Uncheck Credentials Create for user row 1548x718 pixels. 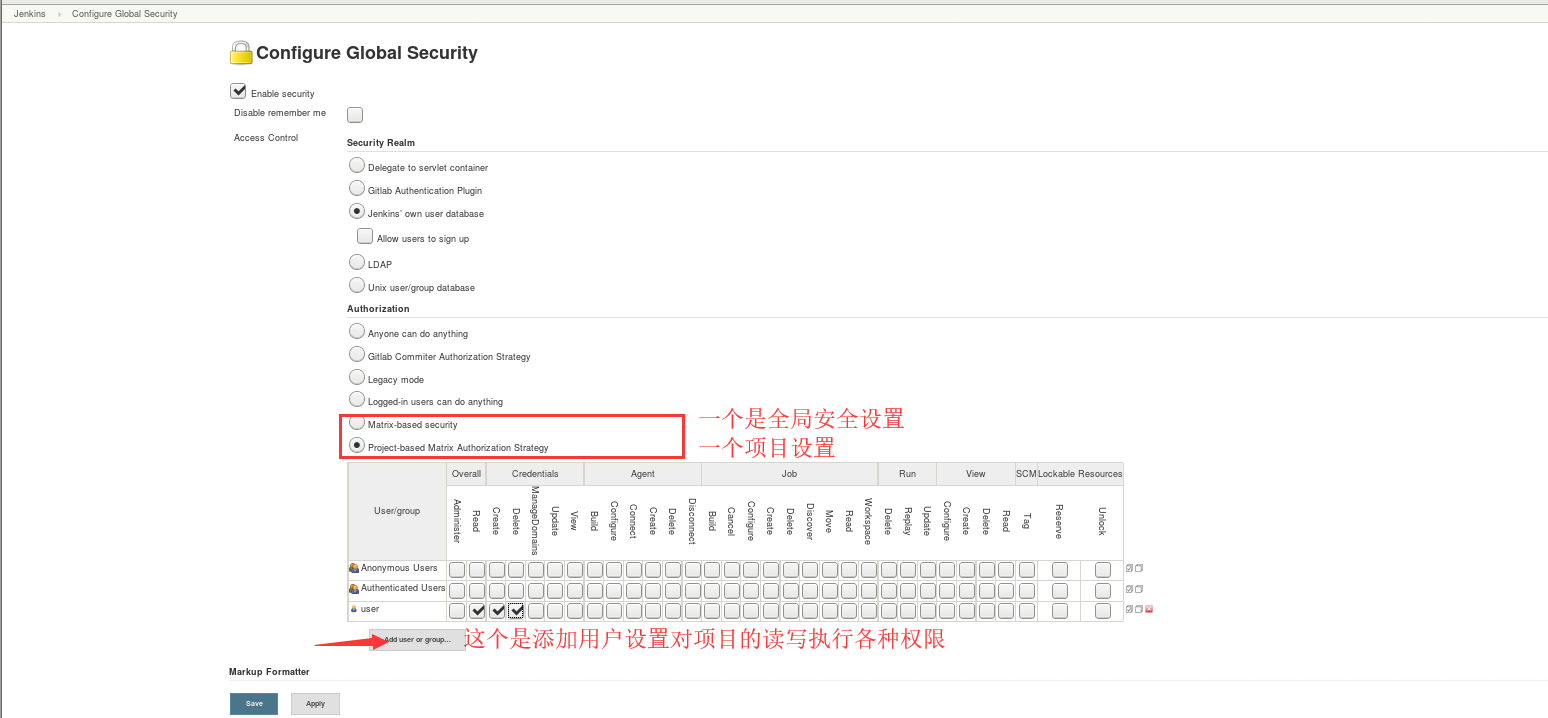[497, 611]
